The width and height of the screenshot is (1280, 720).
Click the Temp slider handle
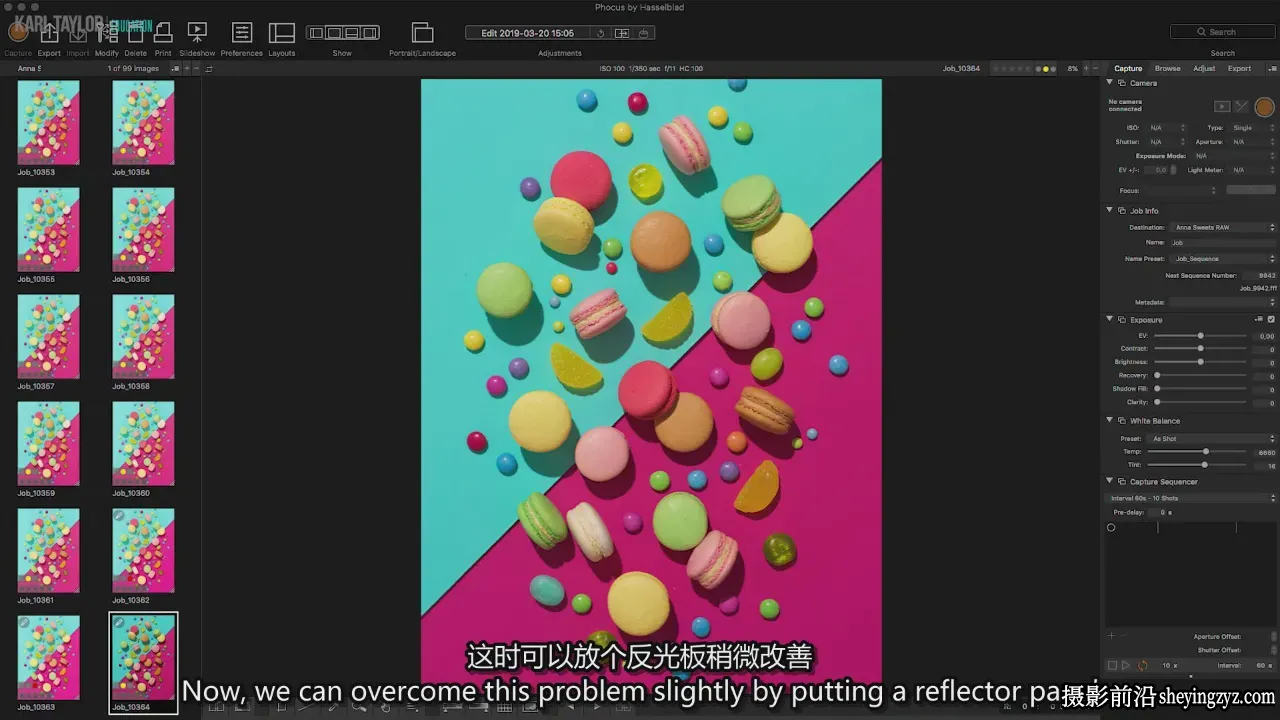pos(1206,452)
